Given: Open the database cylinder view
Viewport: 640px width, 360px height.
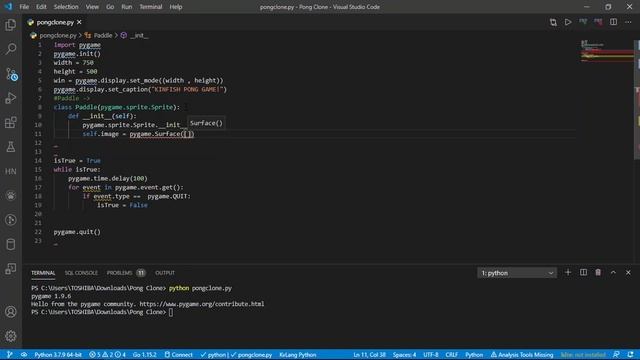Looking at the screenshot, I should pyautogui.click(x=11, y=244).
